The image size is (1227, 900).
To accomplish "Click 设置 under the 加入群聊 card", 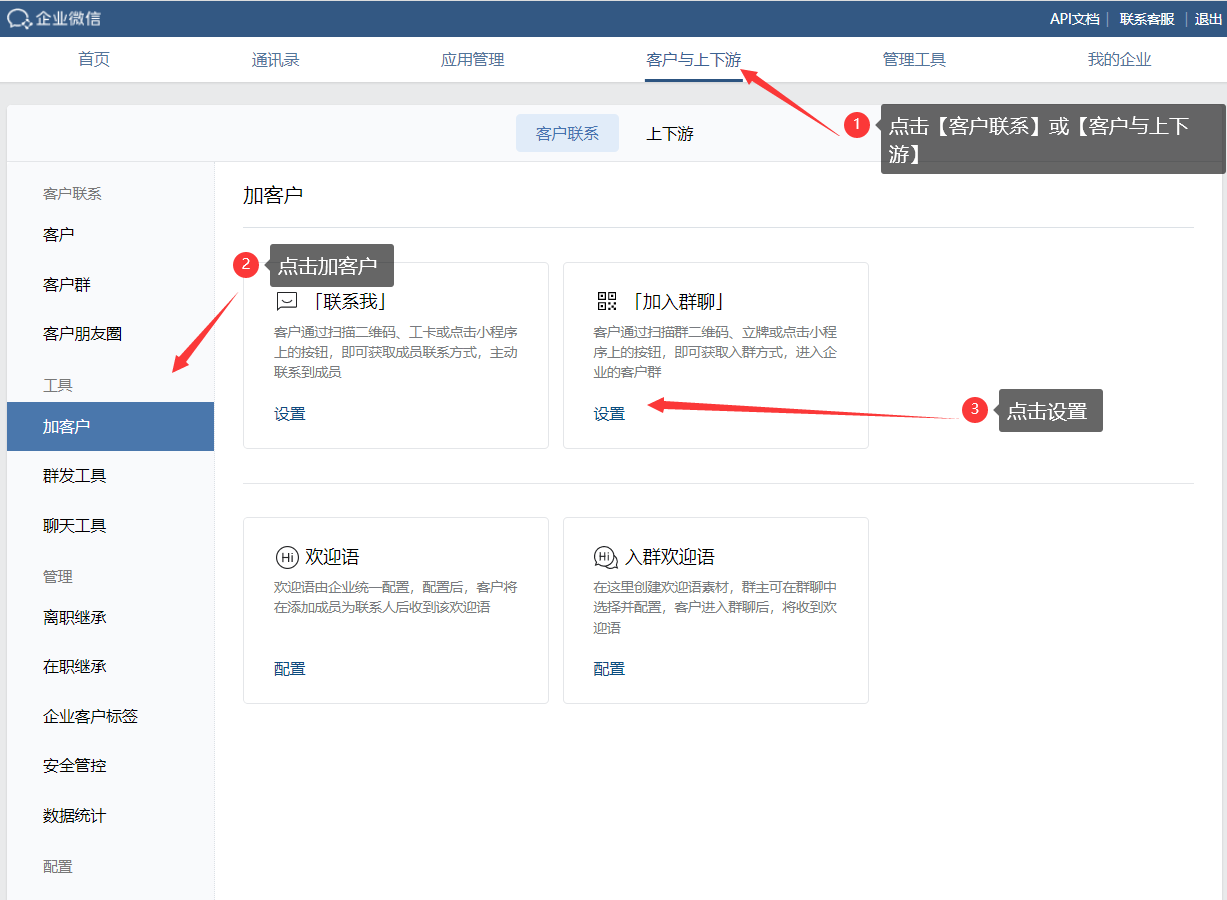I will click(609, 414).
